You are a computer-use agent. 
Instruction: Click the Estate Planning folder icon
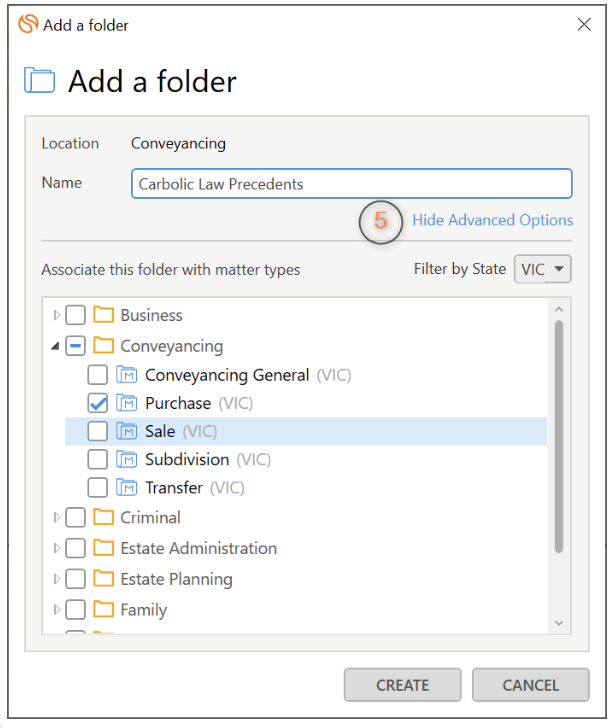[103, 579]
